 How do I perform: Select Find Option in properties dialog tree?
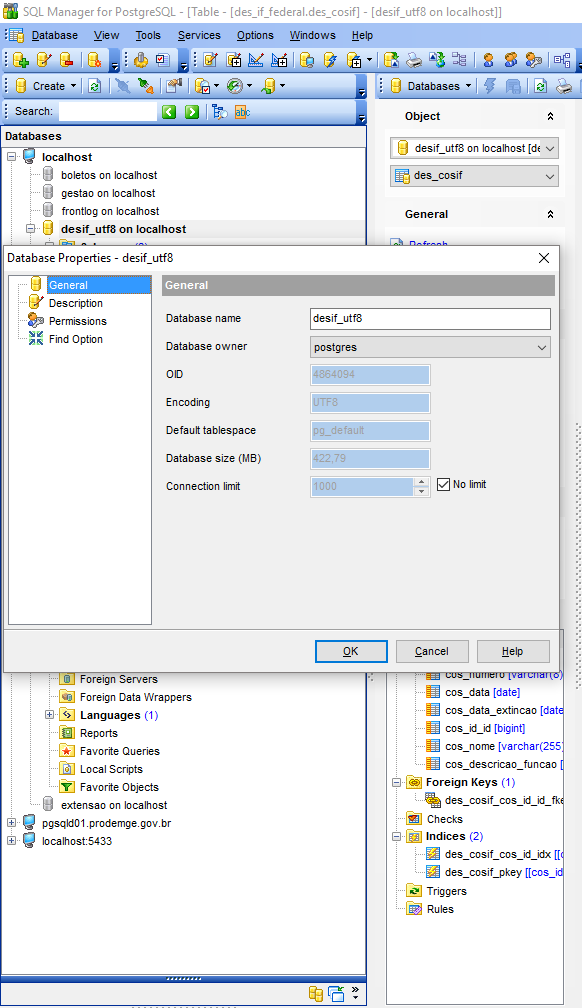point(75,339)
